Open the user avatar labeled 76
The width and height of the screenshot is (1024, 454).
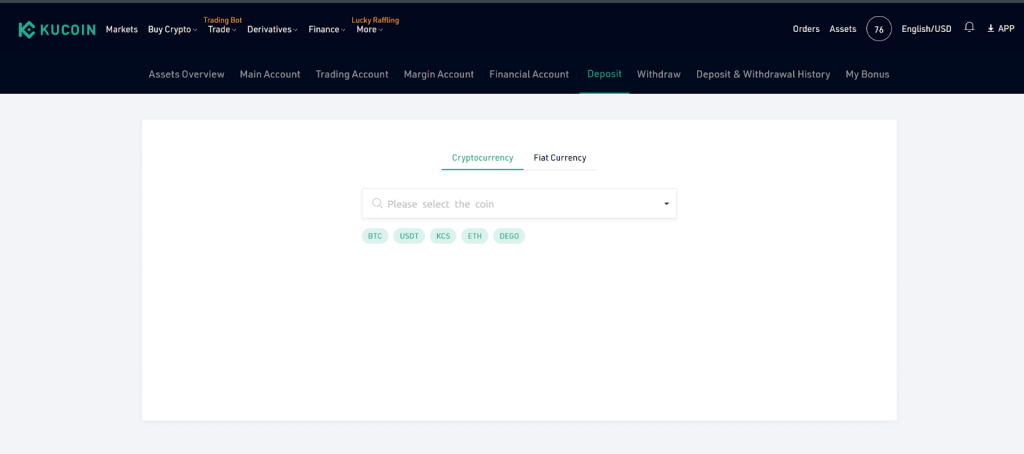pos(879,29)
